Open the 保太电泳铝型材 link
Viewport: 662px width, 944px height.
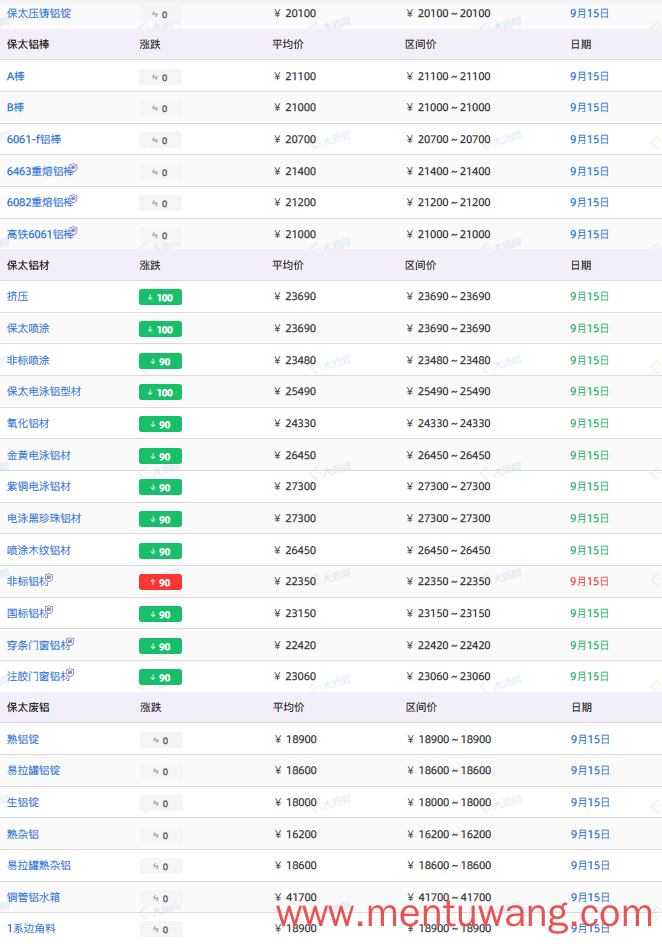click(x=44, y=392)
